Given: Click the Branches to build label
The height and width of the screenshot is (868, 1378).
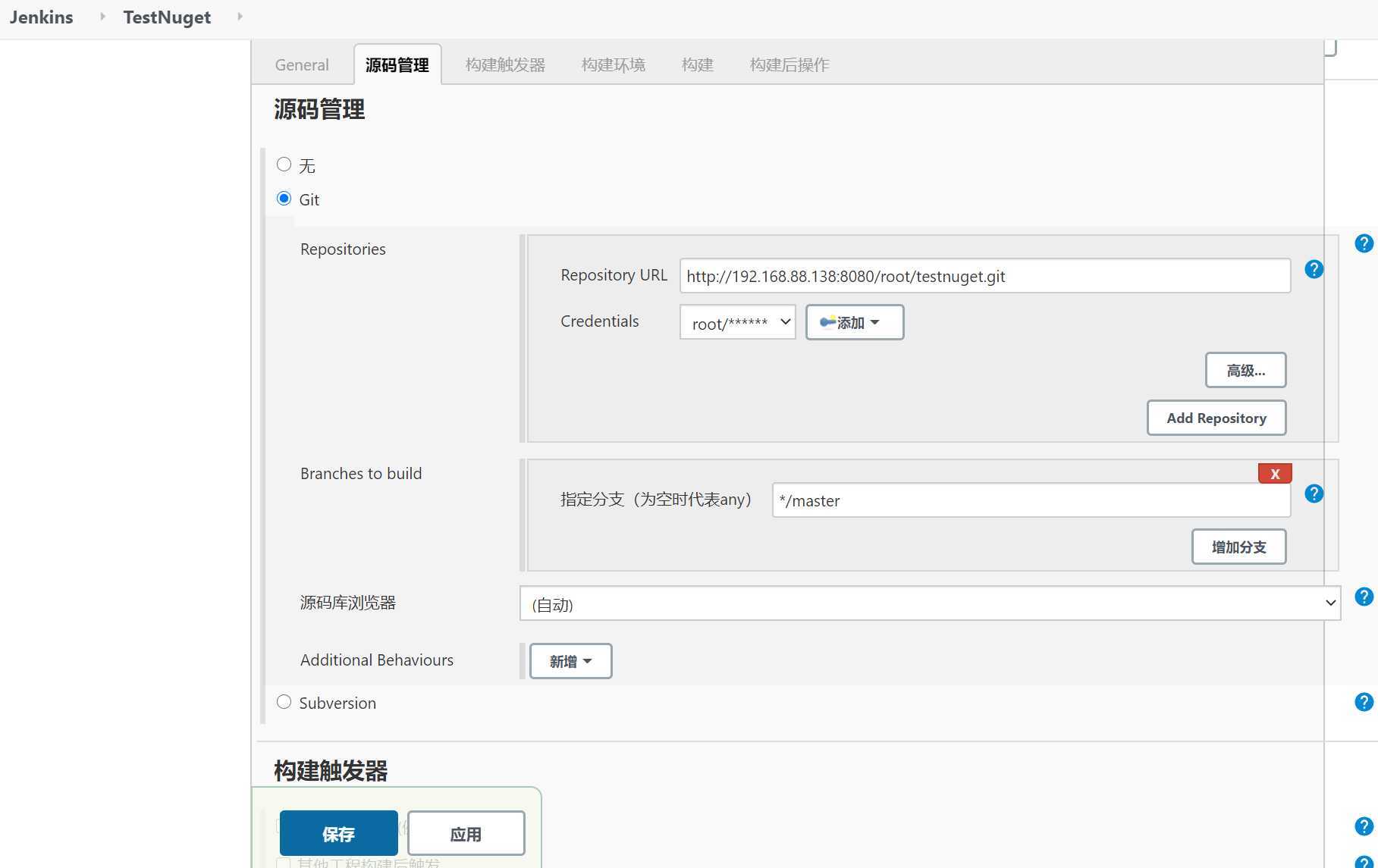Looking at the screenshot, I should point(361,473).
